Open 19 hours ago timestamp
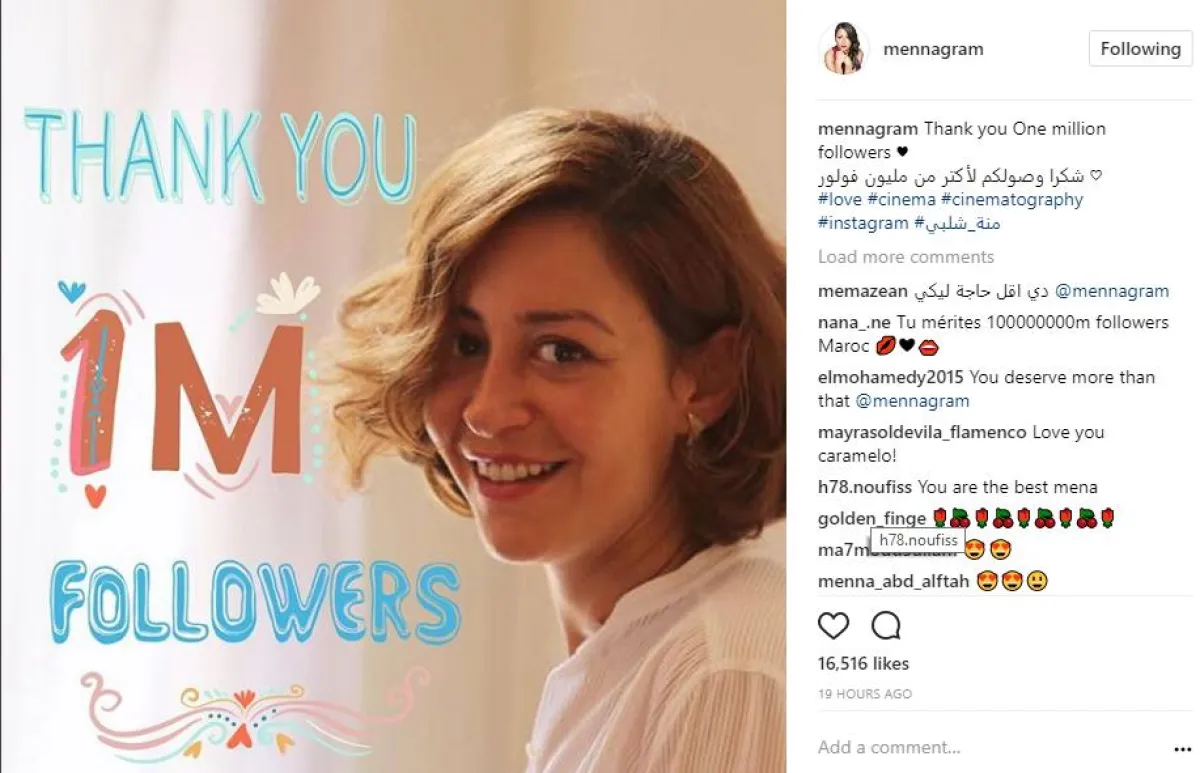 (x=865, y=694)
